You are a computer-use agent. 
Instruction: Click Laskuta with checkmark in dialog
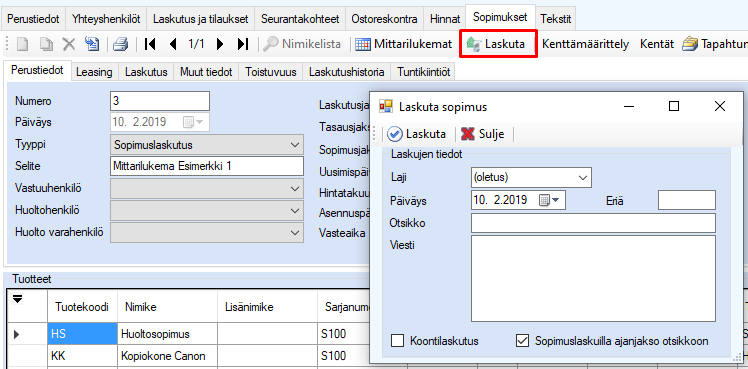(417, 134)
